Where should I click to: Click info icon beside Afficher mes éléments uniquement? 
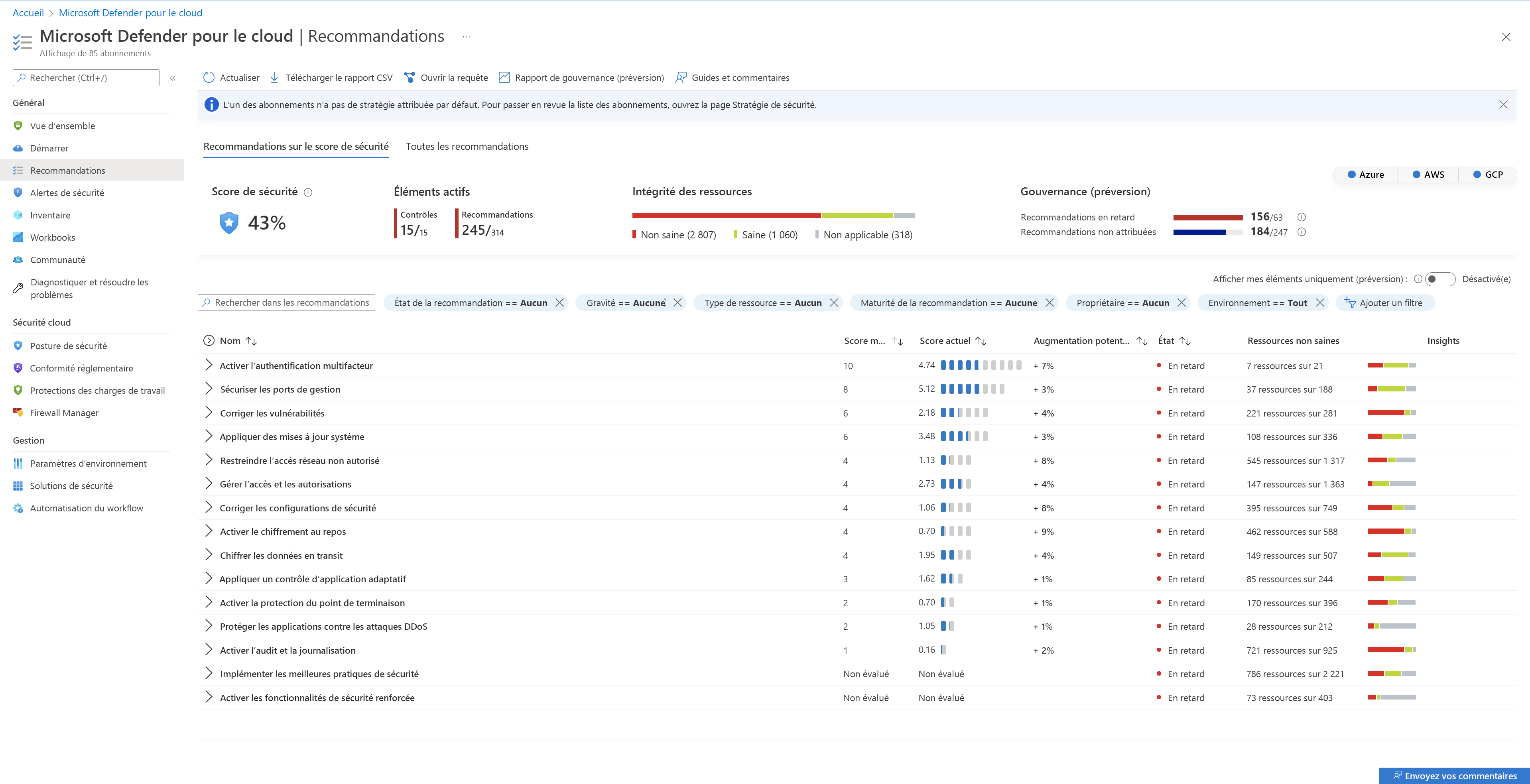pos(1418,279)
